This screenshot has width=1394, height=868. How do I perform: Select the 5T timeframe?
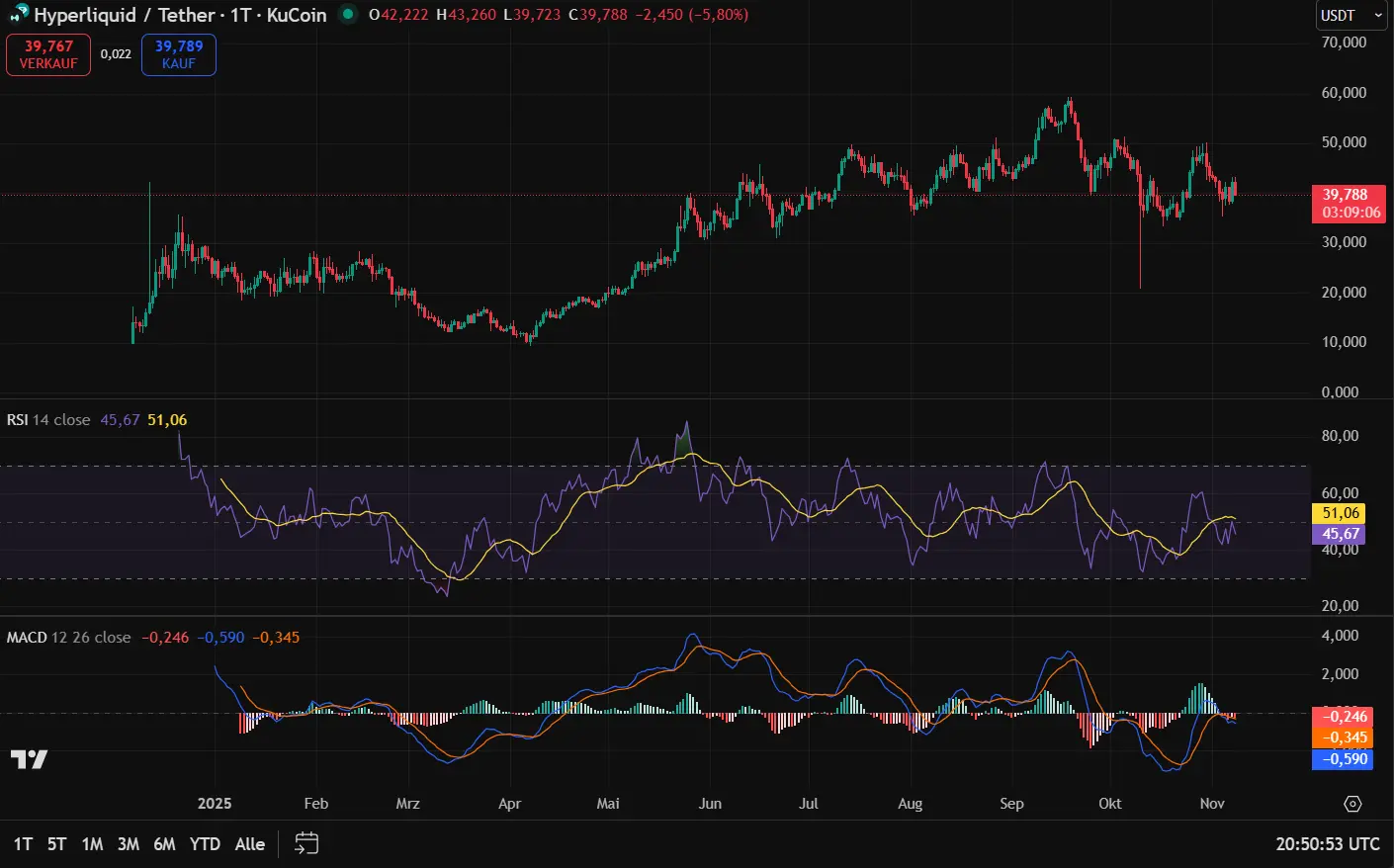[56, 843]
